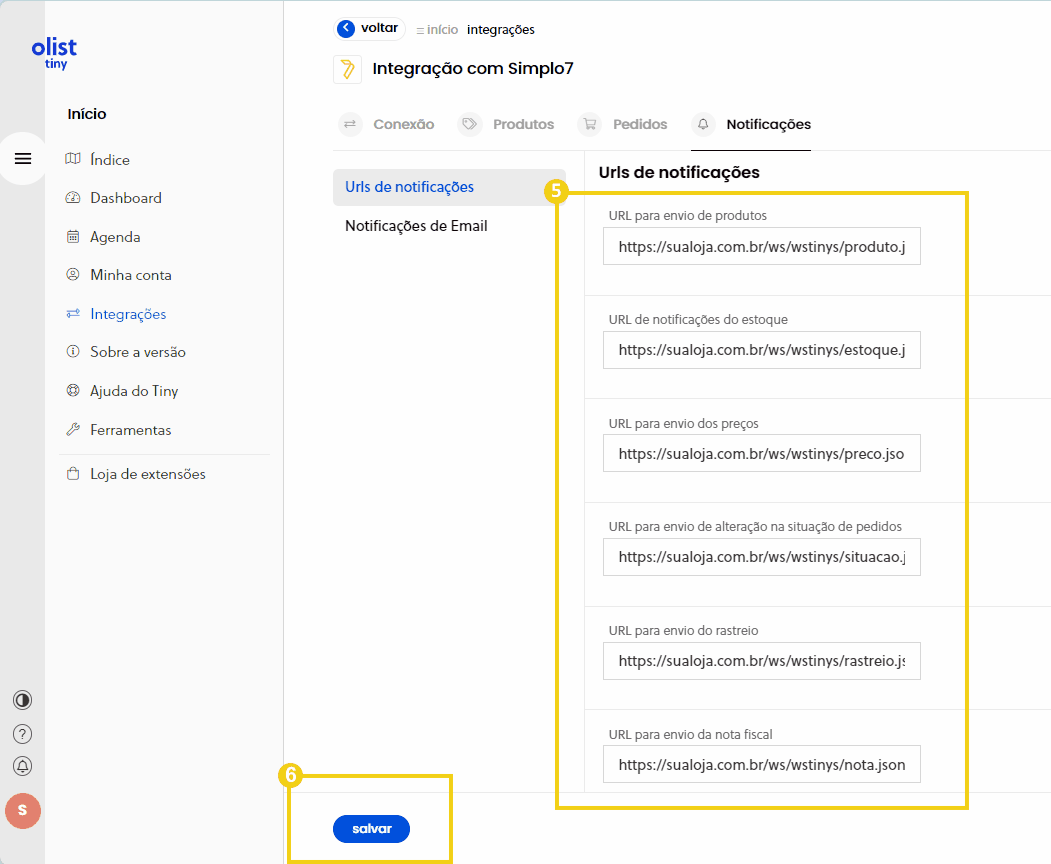Click the Dashboard gauge icon

pos(72,198)
